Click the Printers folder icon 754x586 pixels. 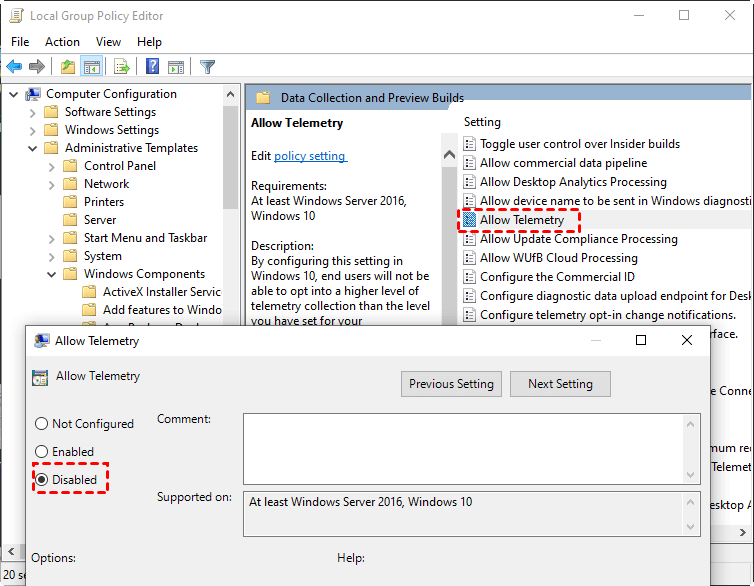(70, 202)
